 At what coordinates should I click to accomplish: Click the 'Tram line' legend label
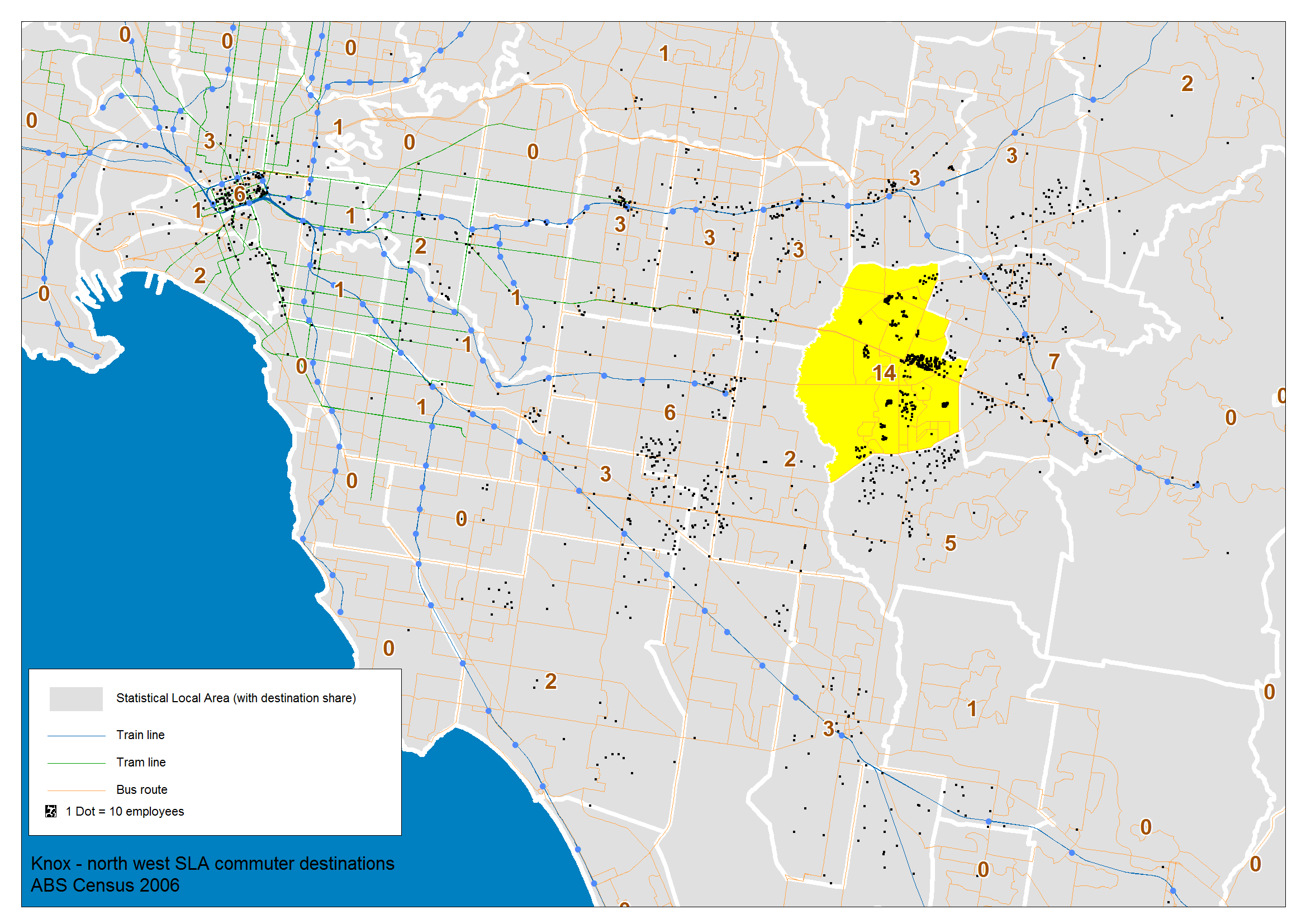(141, 763)
